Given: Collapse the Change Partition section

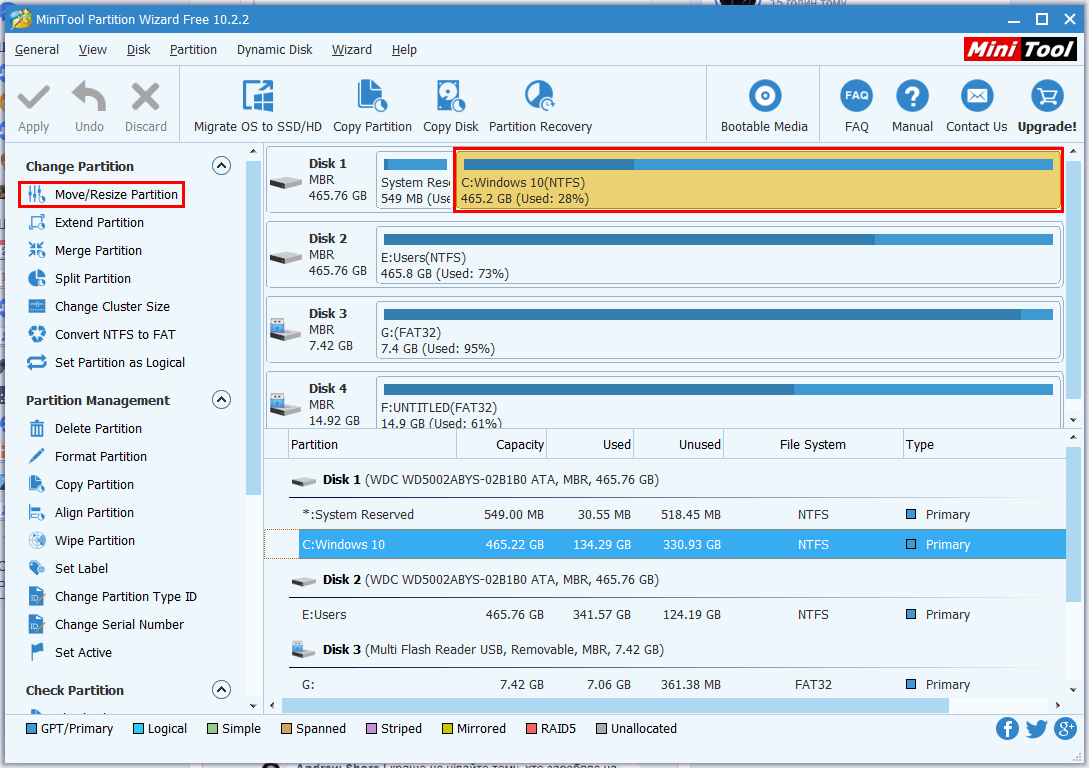Looking at the screenshot, I should tap(221, 165).
